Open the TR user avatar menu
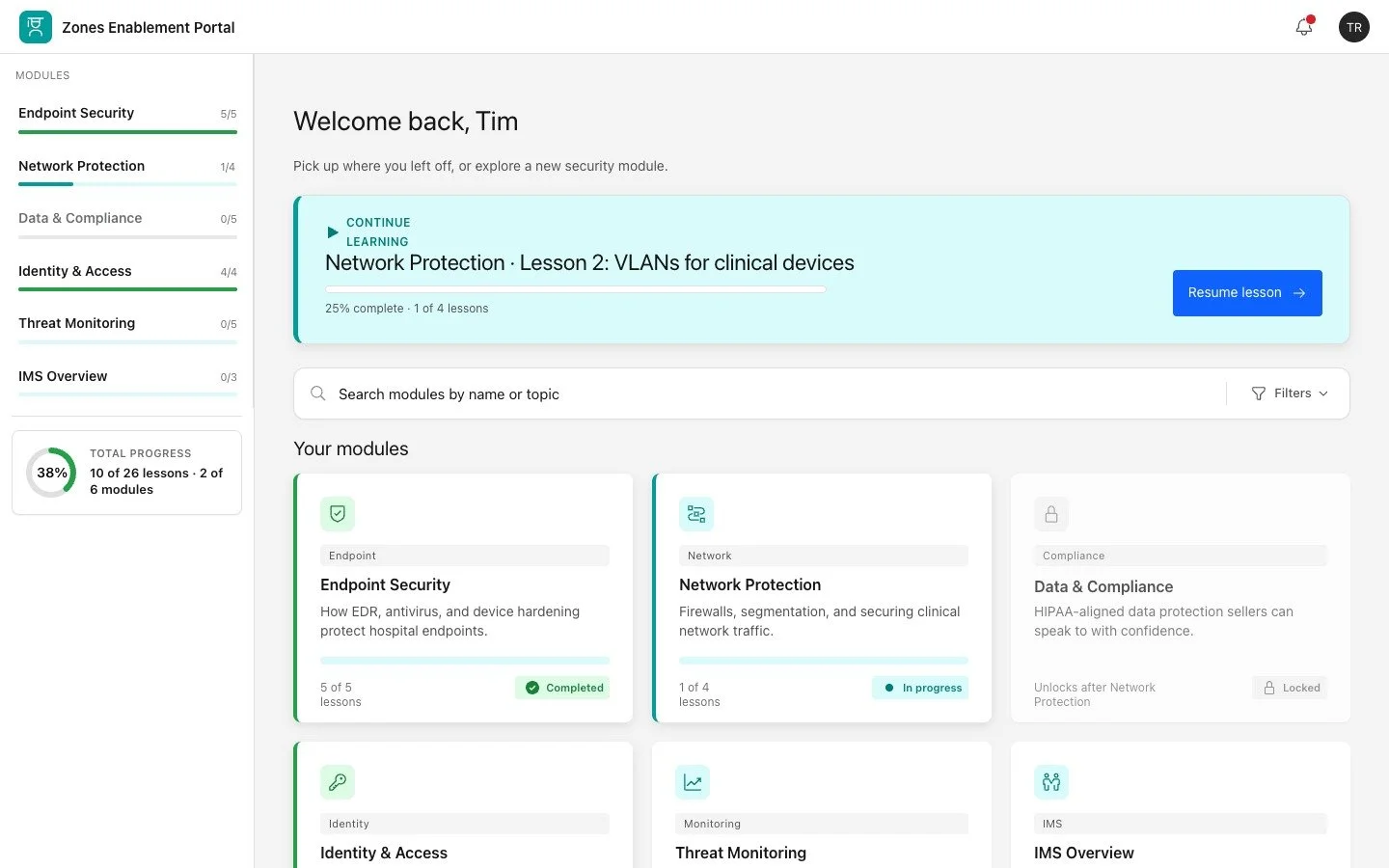1389x868 pixels. (x=1354, y=27)
